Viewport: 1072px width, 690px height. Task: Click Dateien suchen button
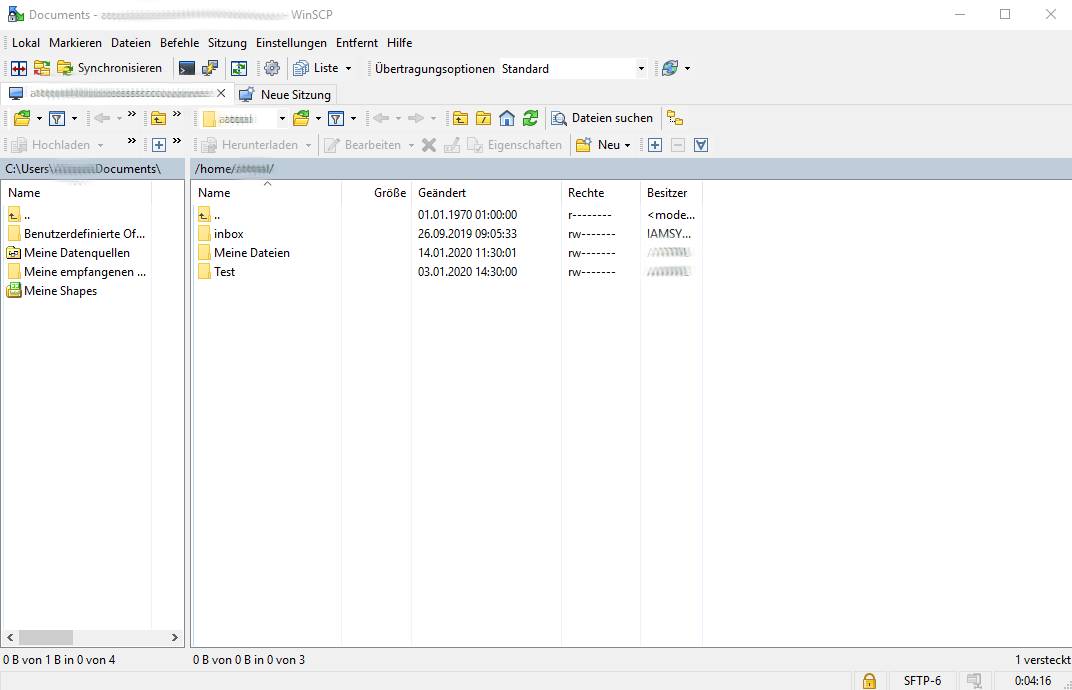click(x=602, y=118)
